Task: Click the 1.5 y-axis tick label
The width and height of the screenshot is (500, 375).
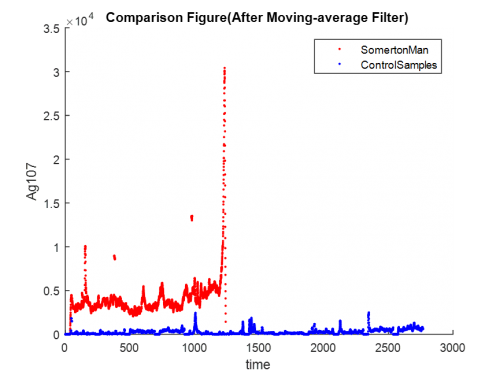Action: [x=52, y=203]
